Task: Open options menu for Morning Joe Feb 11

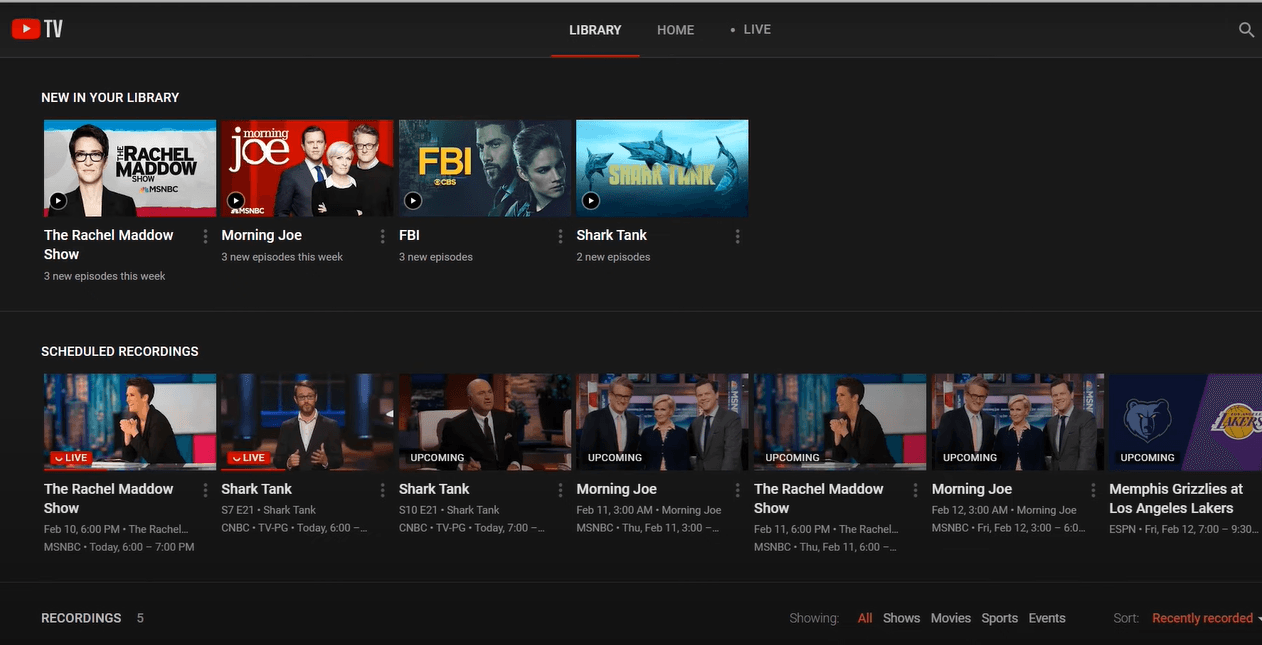Action: (738, 490)
